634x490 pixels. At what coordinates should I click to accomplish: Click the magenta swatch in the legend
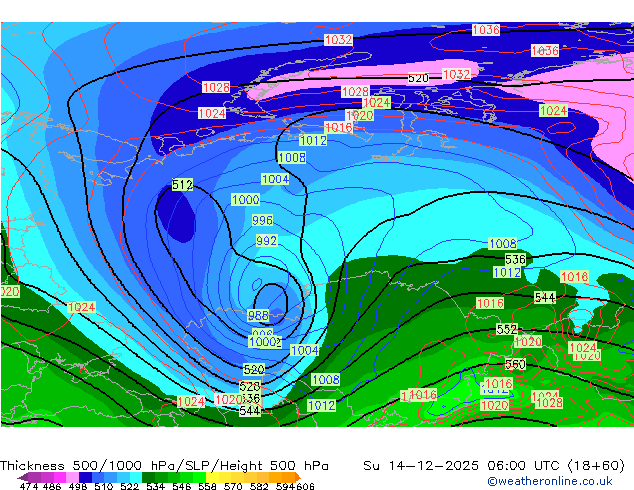[60, 477]
